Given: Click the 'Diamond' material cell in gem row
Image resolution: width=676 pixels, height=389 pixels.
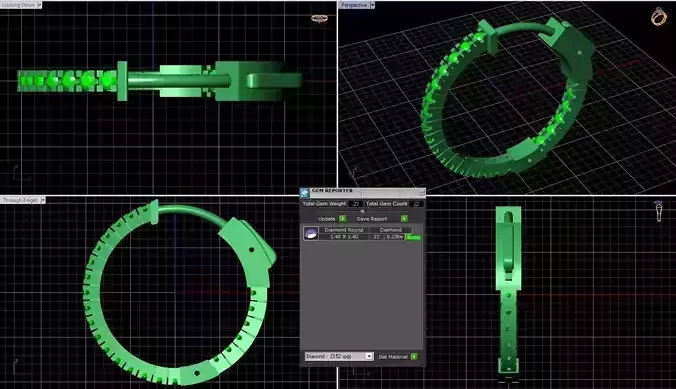Looking at the screenshot, I should point(391,230).
